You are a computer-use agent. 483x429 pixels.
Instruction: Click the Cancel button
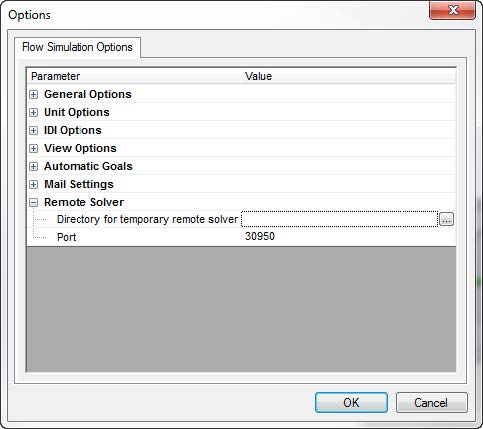(x=431, y=403)
